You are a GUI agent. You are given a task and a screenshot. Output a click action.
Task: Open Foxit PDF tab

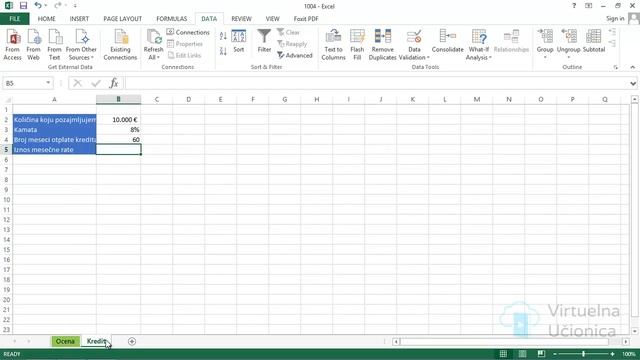[306, 19]
